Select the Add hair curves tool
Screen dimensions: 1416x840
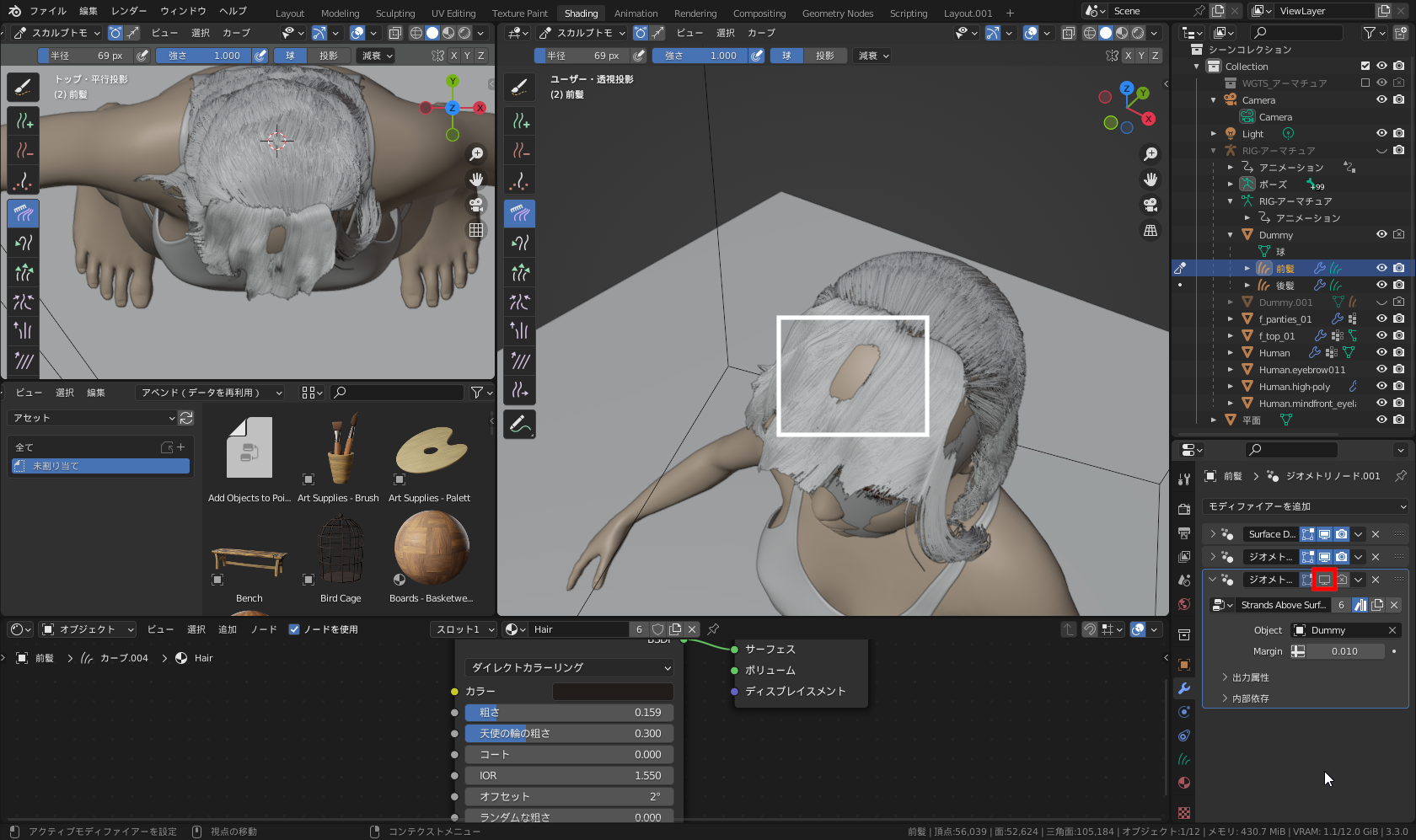pos(23,120)
